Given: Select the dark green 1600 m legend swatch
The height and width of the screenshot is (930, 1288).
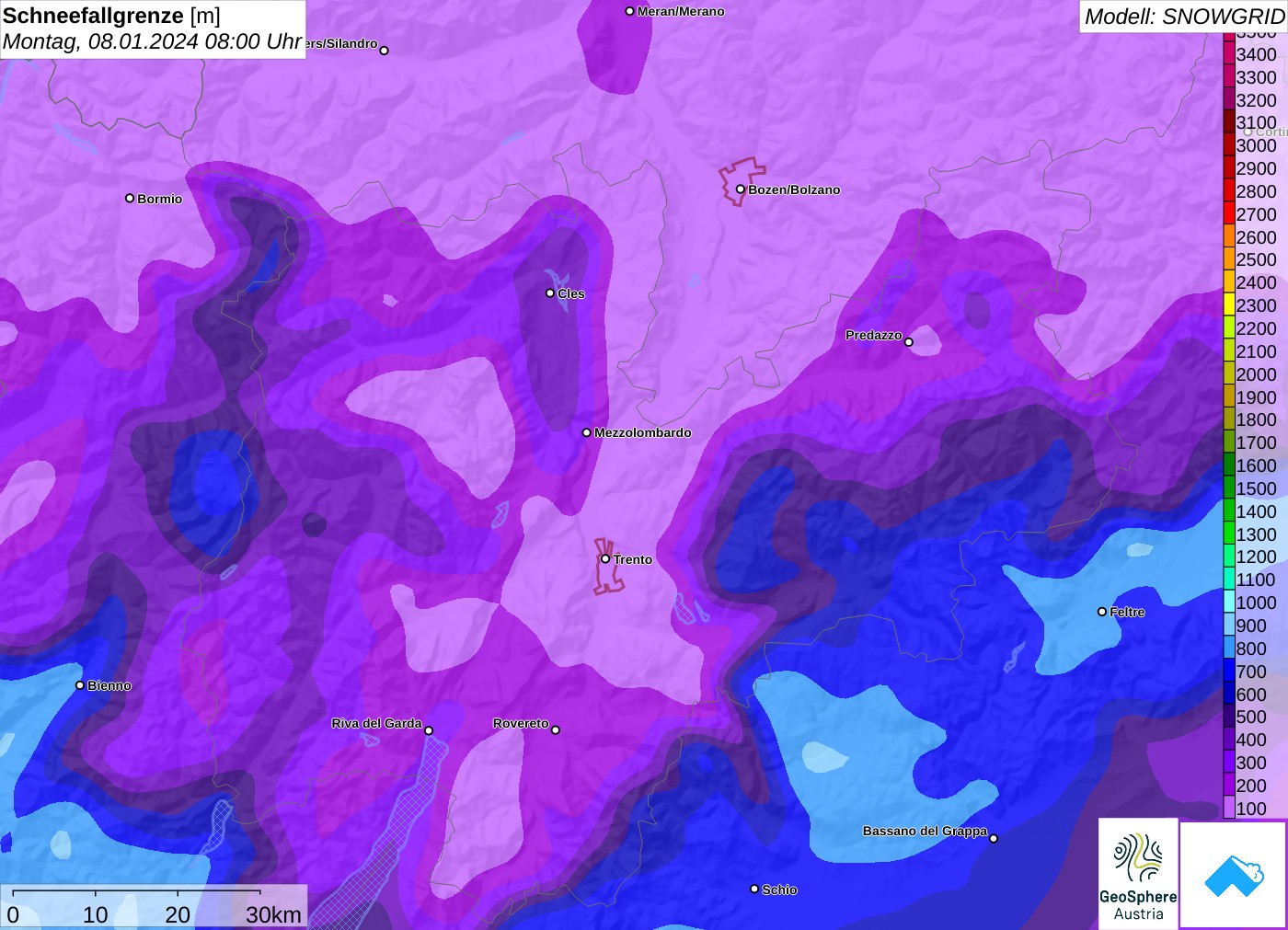Looking at the screenshot, I should click(x=1229, y=465).
